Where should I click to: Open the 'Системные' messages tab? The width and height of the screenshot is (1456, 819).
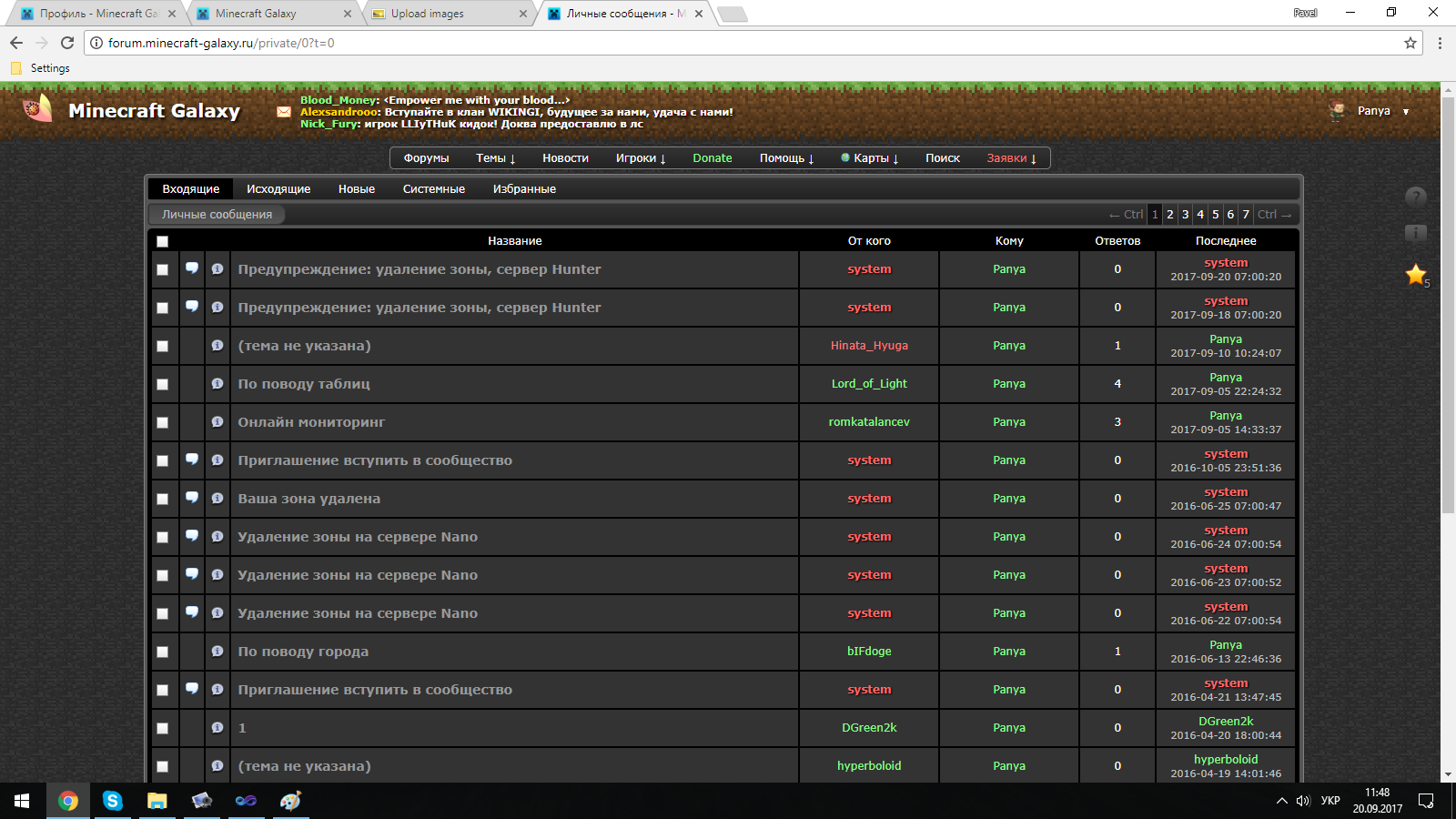click(x=433, y=189)
